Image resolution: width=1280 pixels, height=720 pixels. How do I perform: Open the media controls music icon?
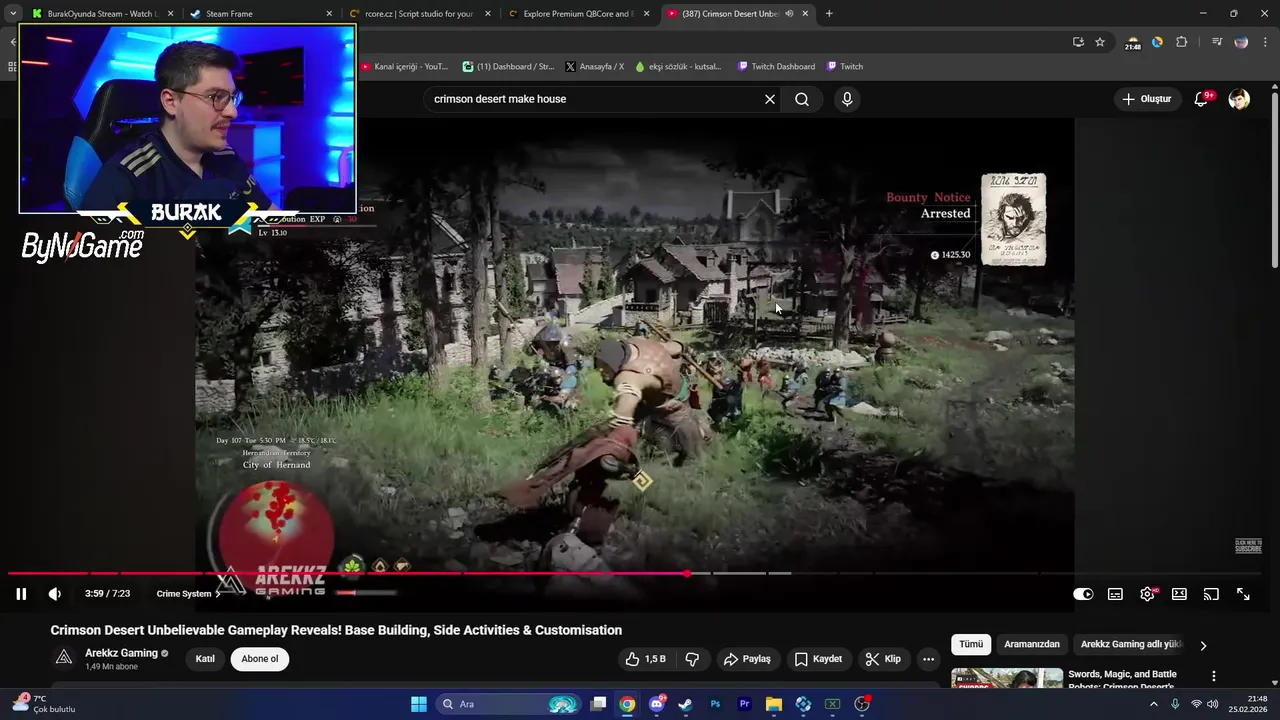point(1217,42)
